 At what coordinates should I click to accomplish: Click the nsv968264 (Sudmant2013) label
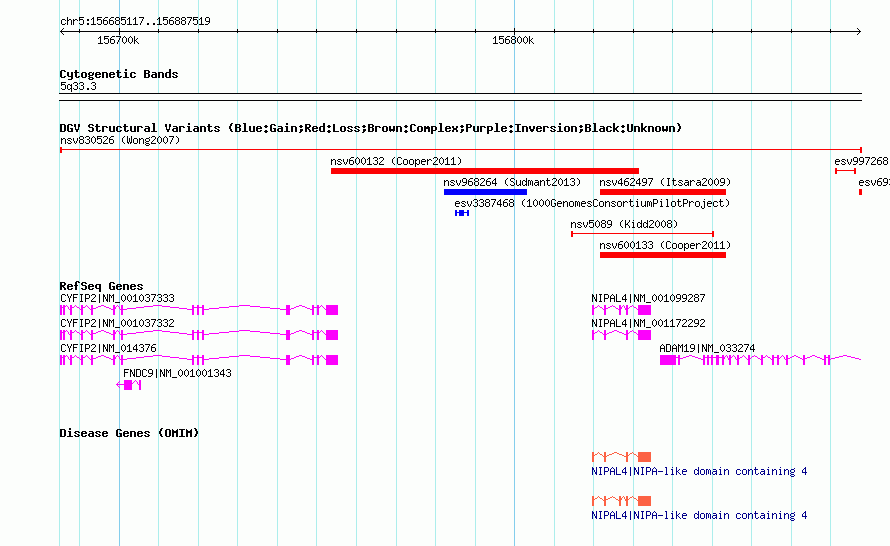[x=512, y=182]
